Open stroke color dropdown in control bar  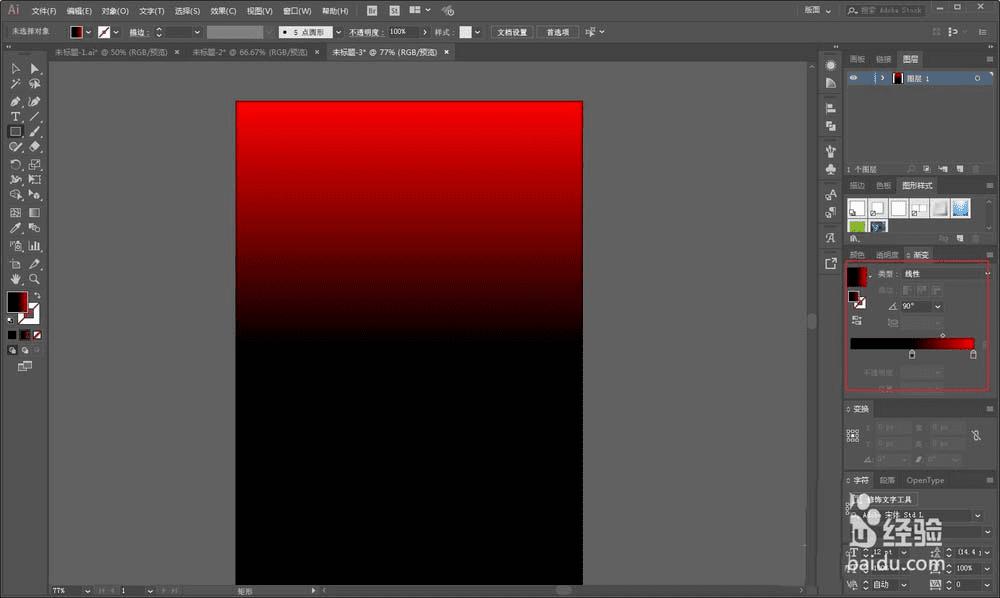click(116, 32)
